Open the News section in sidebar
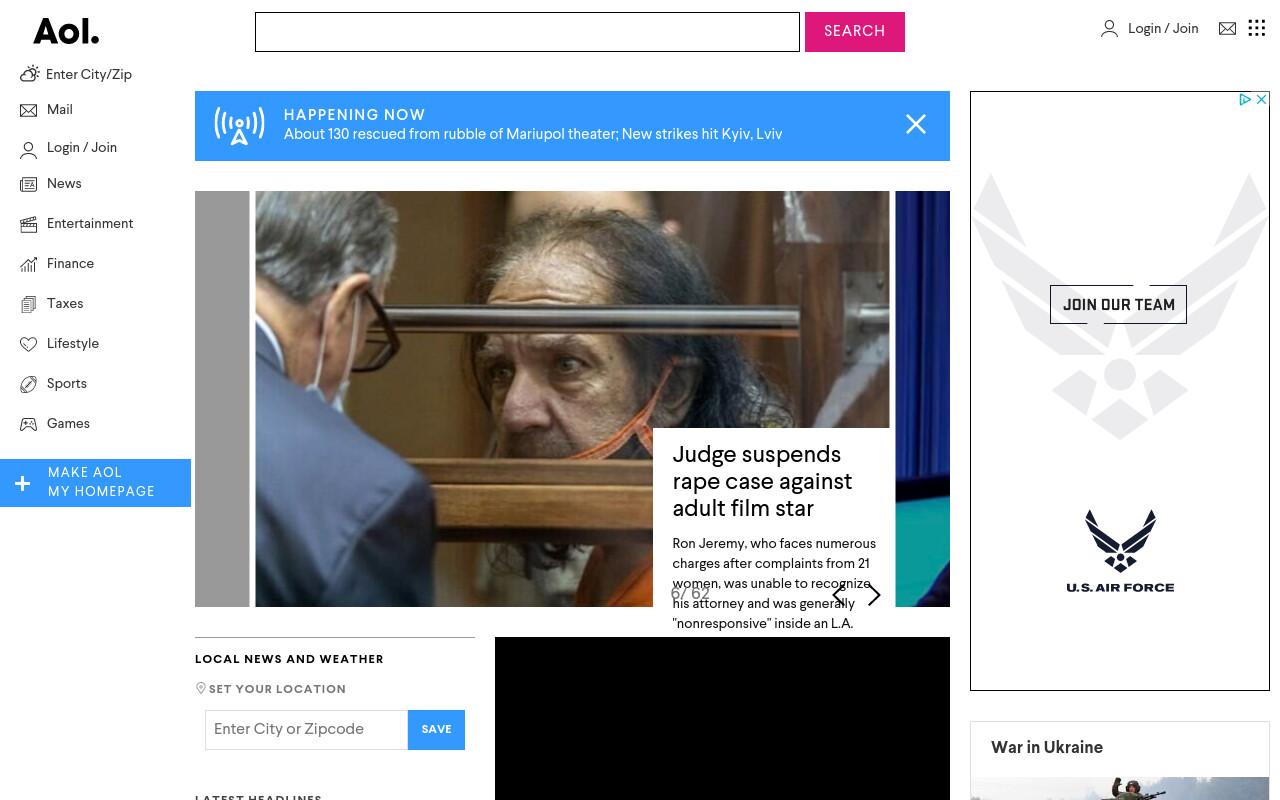Image resolution: width=1280 pixels, height=800 pixels. tap(64, 183)
